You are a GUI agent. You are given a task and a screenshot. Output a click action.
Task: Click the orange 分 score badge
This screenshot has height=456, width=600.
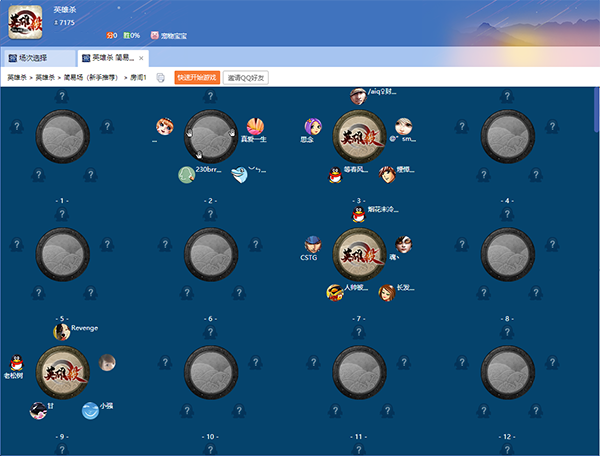(110, 36)
